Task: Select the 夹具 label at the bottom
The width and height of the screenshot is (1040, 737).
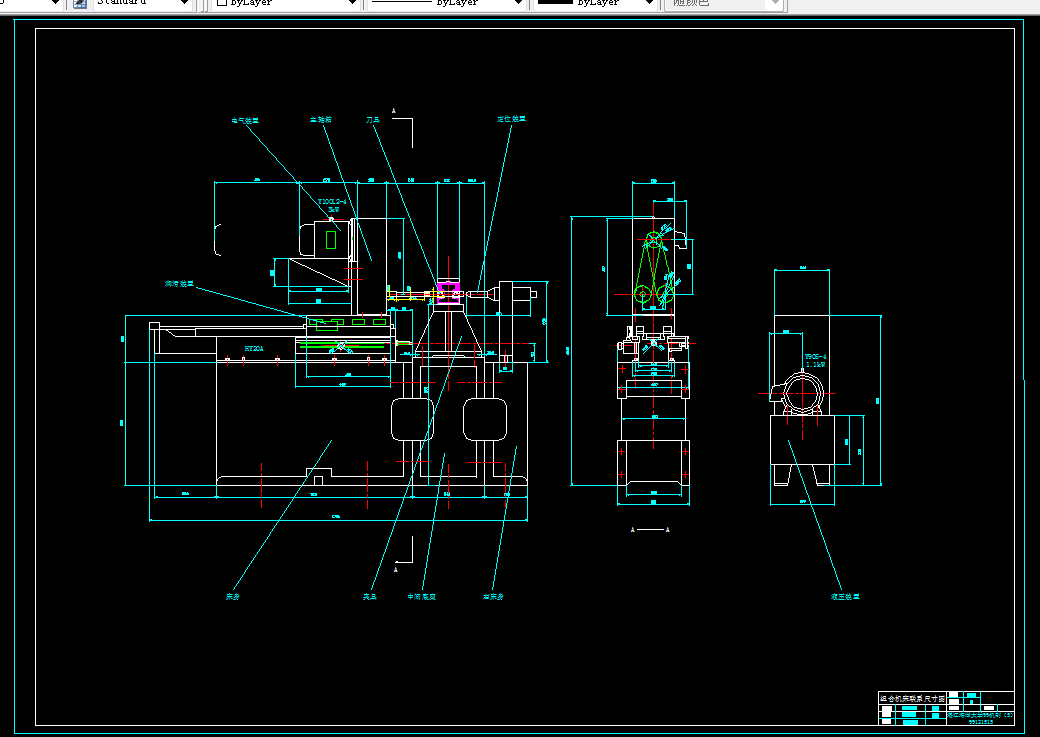Action: click(369, 597)
